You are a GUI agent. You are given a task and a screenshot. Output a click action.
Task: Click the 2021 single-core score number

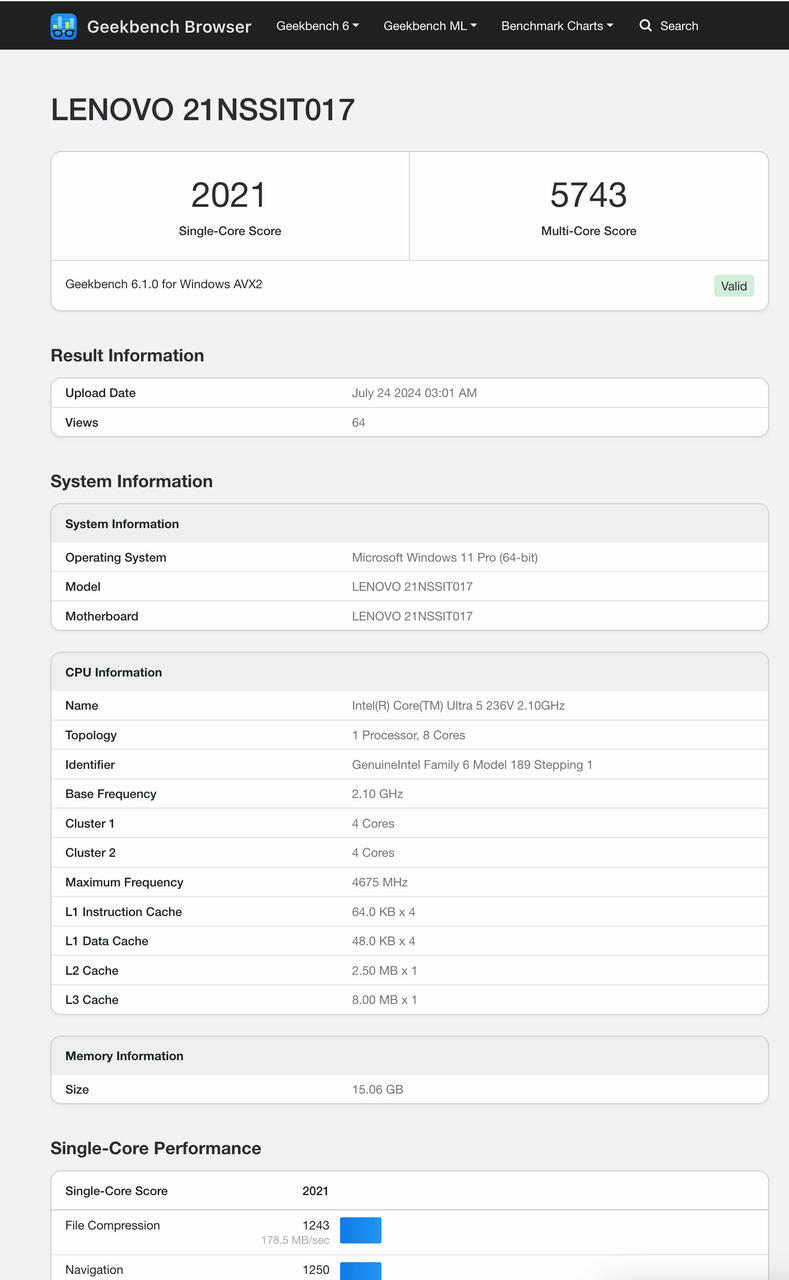click(x=229, y=195)
